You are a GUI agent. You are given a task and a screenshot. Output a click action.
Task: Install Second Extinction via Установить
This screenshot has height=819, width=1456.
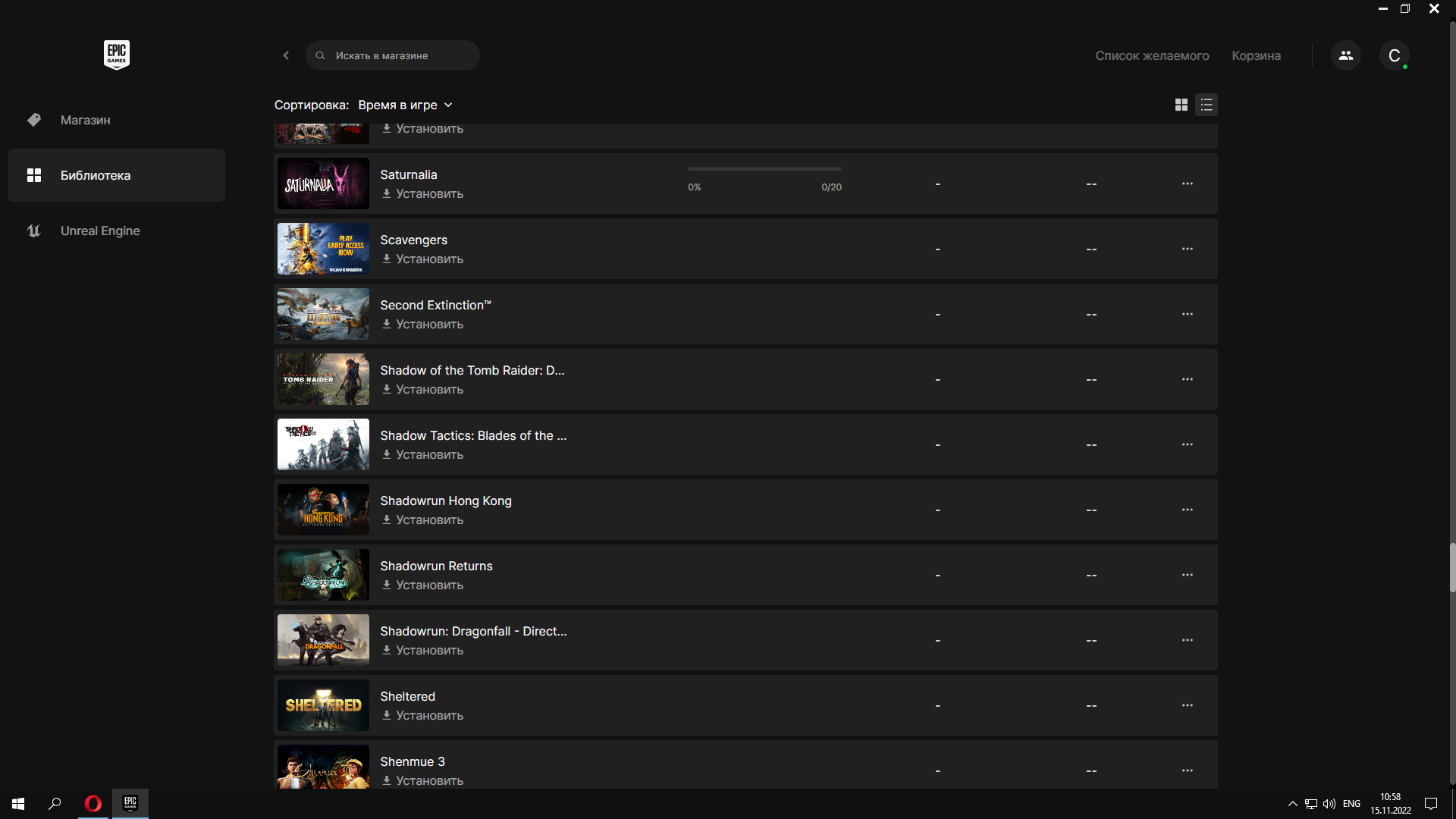[x=422, y=325]
